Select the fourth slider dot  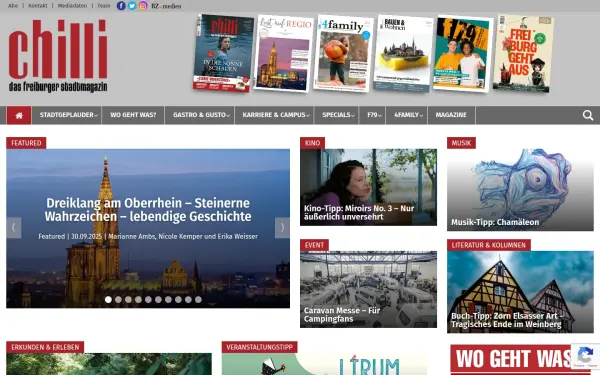[138, 300]
